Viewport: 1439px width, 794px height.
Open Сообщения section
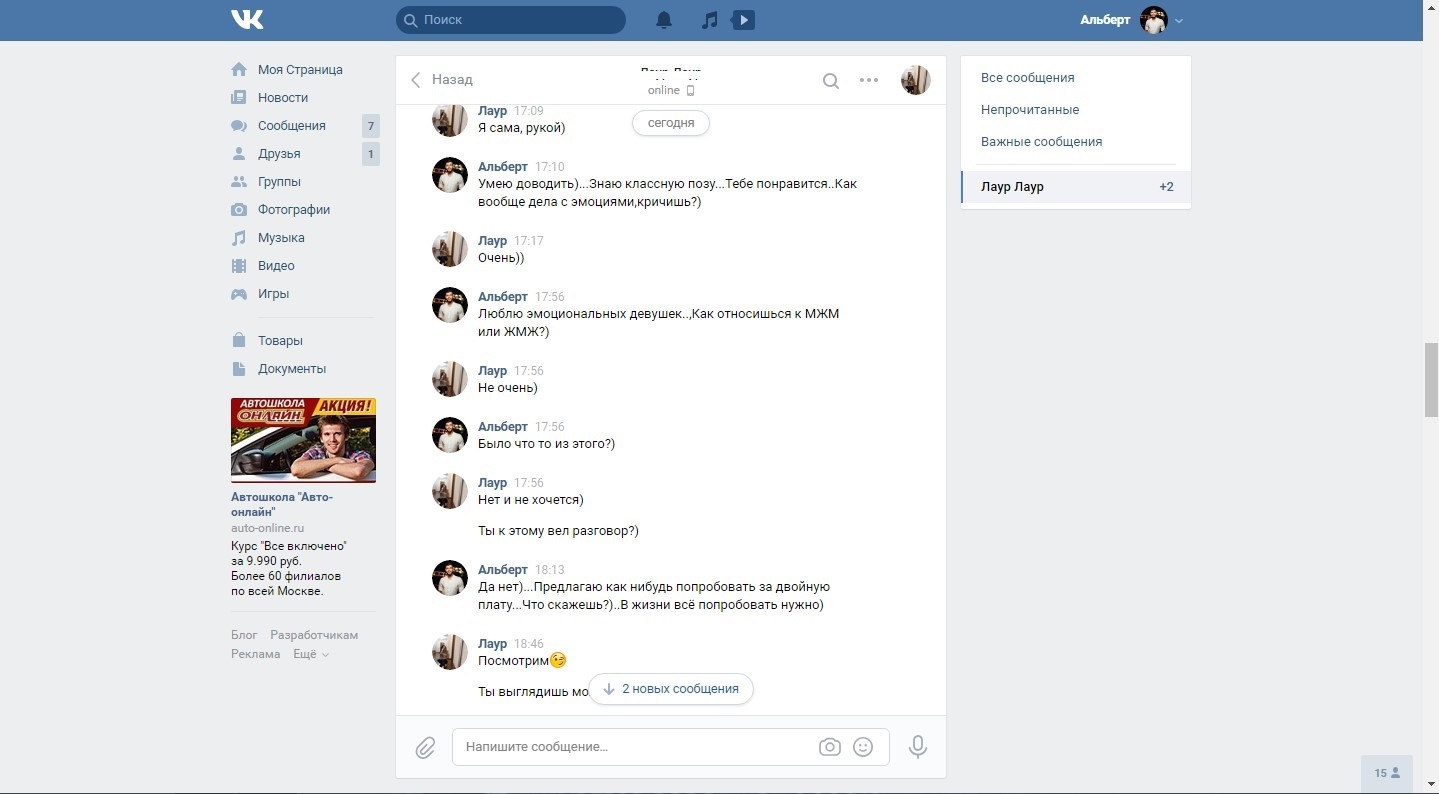(292, 126)
